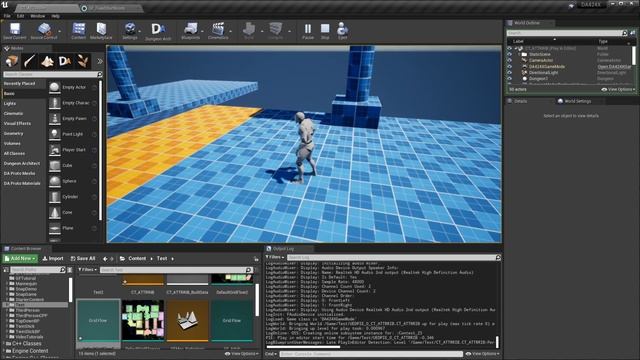Select the Foliage mode icon
640x360 pixels.
pos(83,61)
